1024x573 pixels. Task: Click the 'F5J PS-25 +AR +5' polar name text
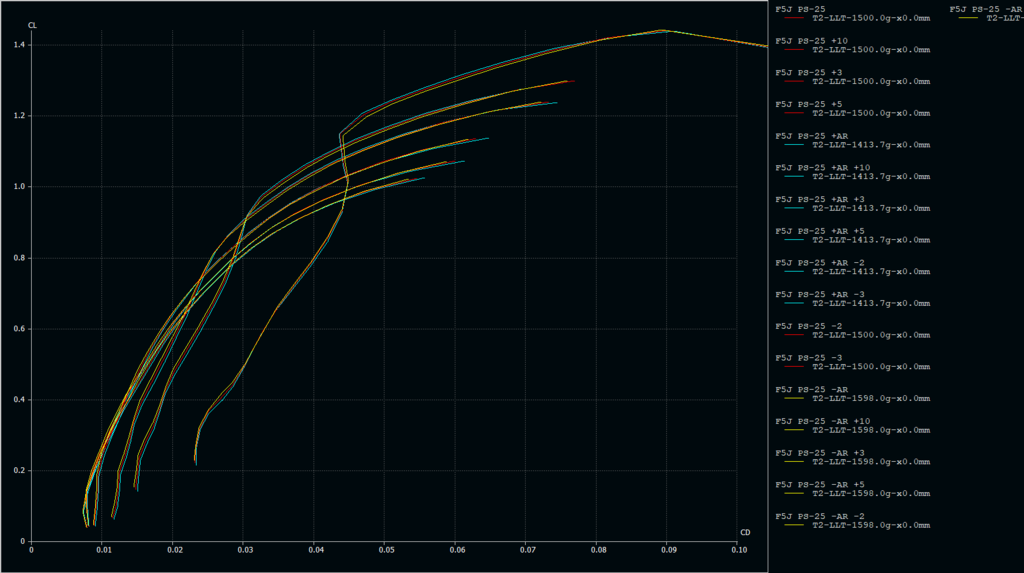pos(819,231)
